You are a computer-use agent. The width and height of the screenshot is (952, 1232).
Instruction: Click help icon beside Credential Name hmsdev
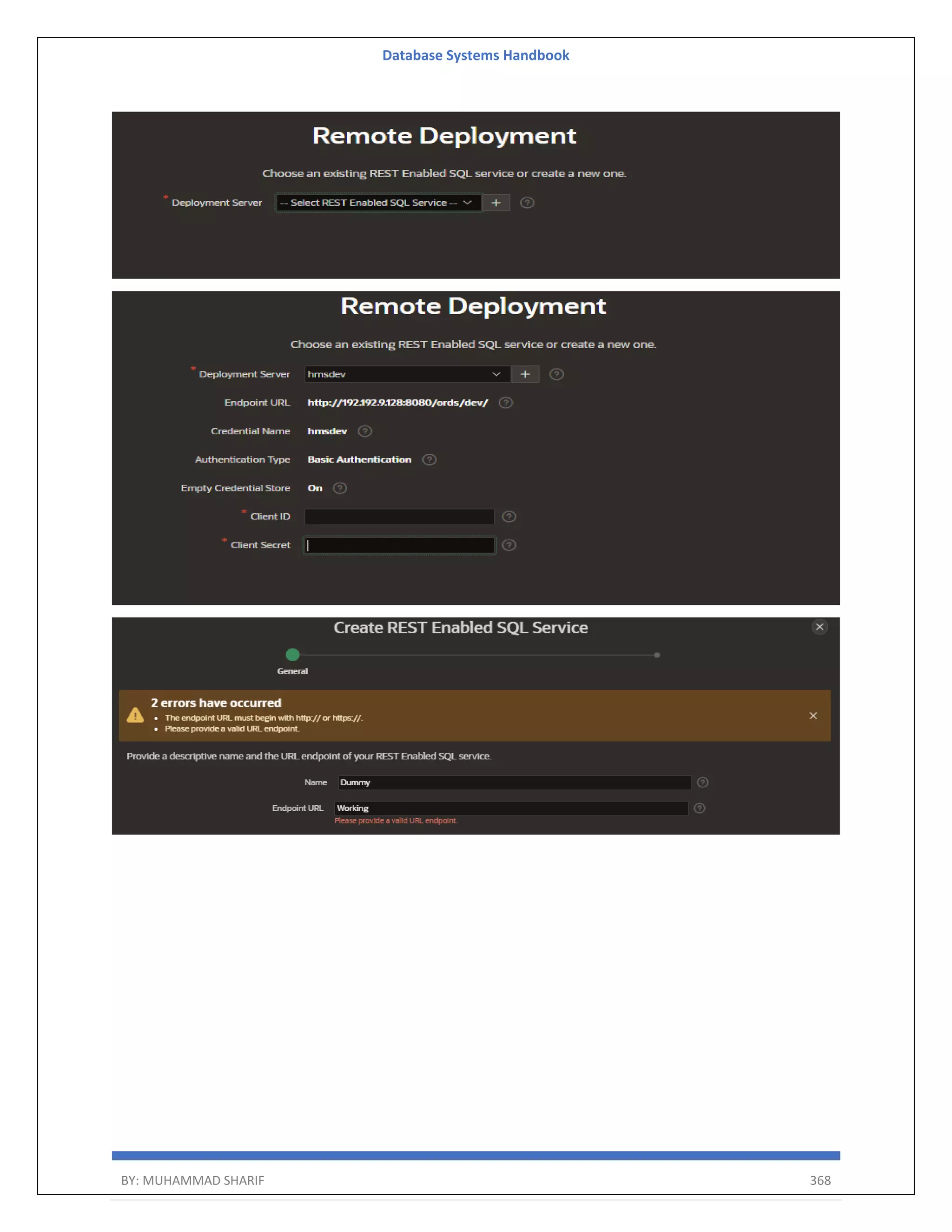coord(365,431)
